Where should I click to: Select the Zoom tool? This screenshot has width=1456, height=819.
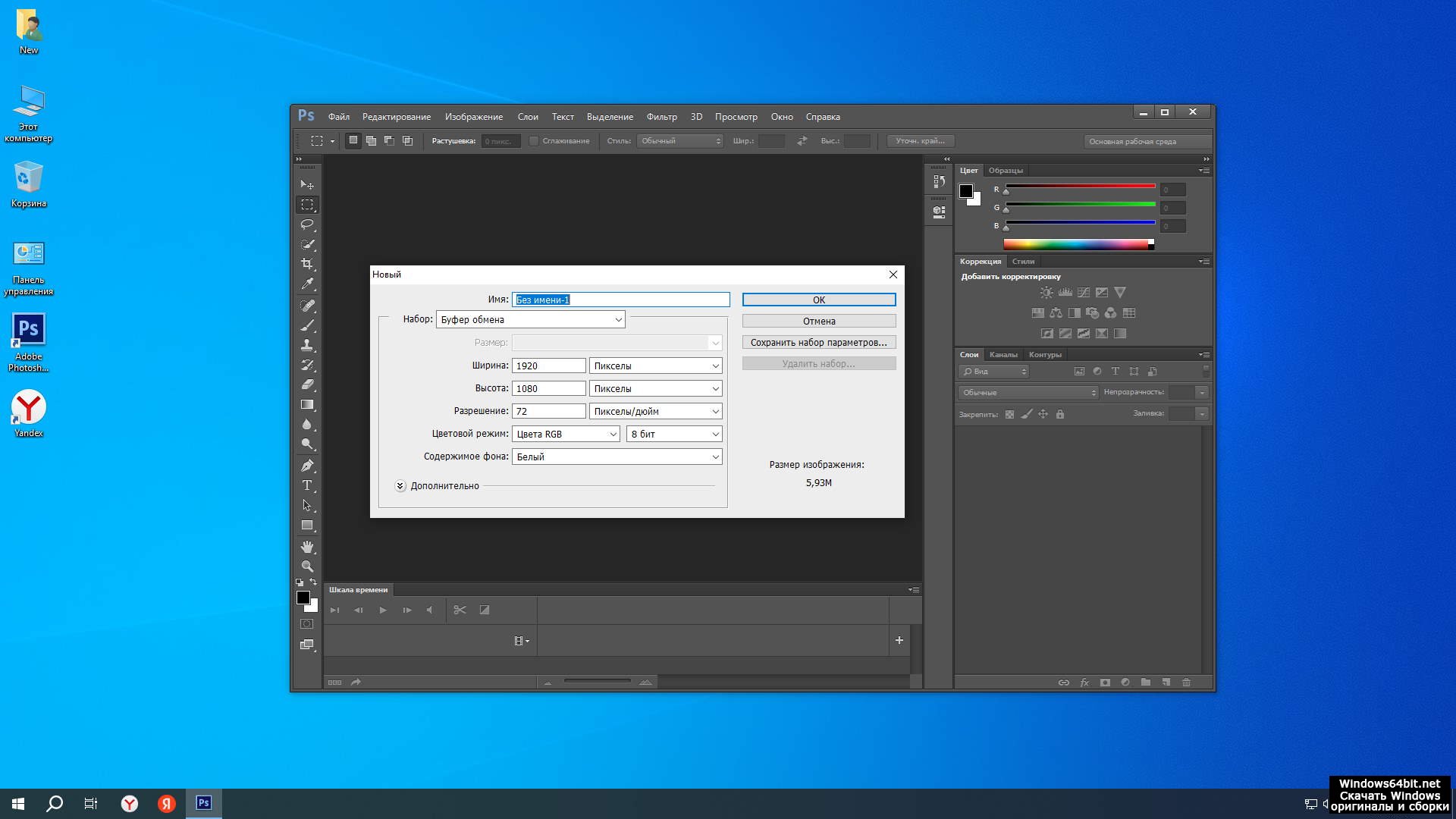coord(307,566)
